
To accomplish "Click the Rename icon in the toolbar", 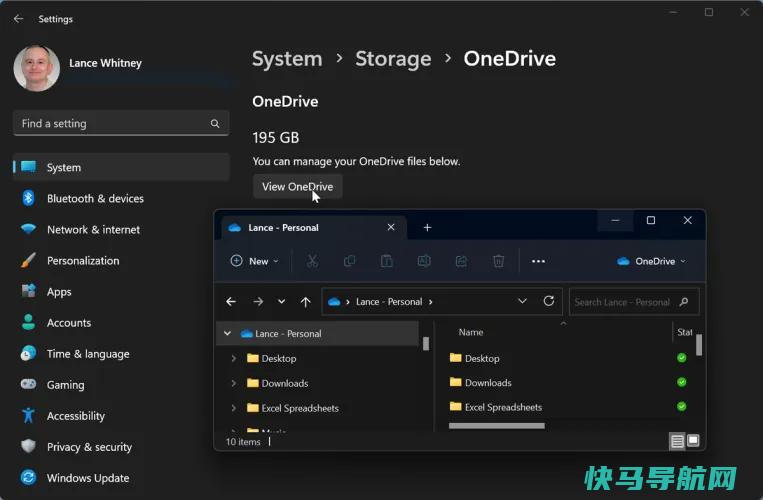I will pyautogui.click(x=424, y=261).
